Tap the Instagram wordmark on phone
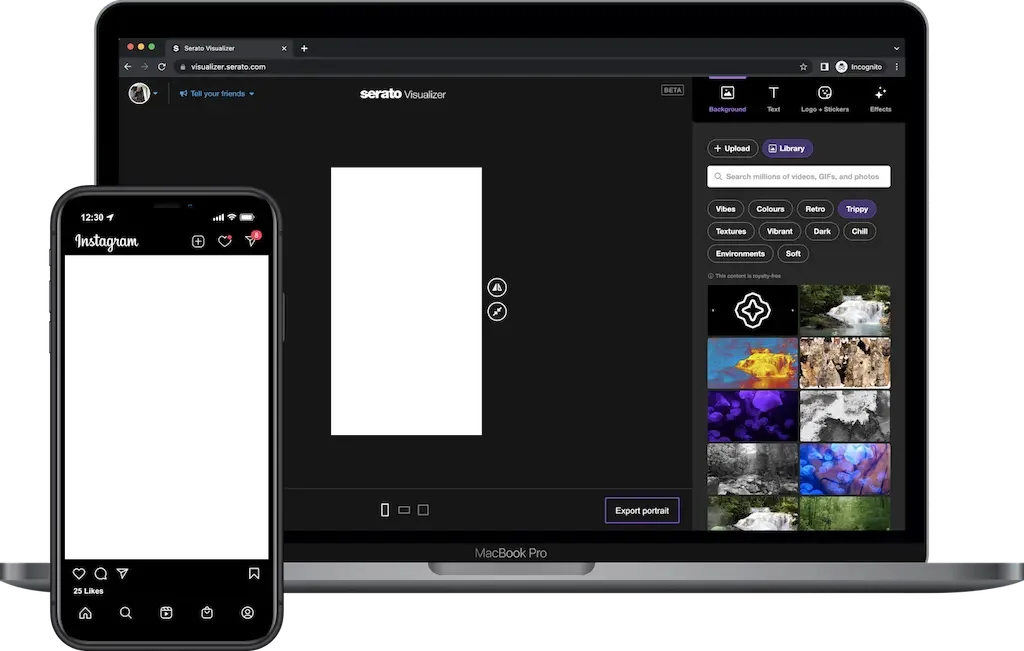 106,242
